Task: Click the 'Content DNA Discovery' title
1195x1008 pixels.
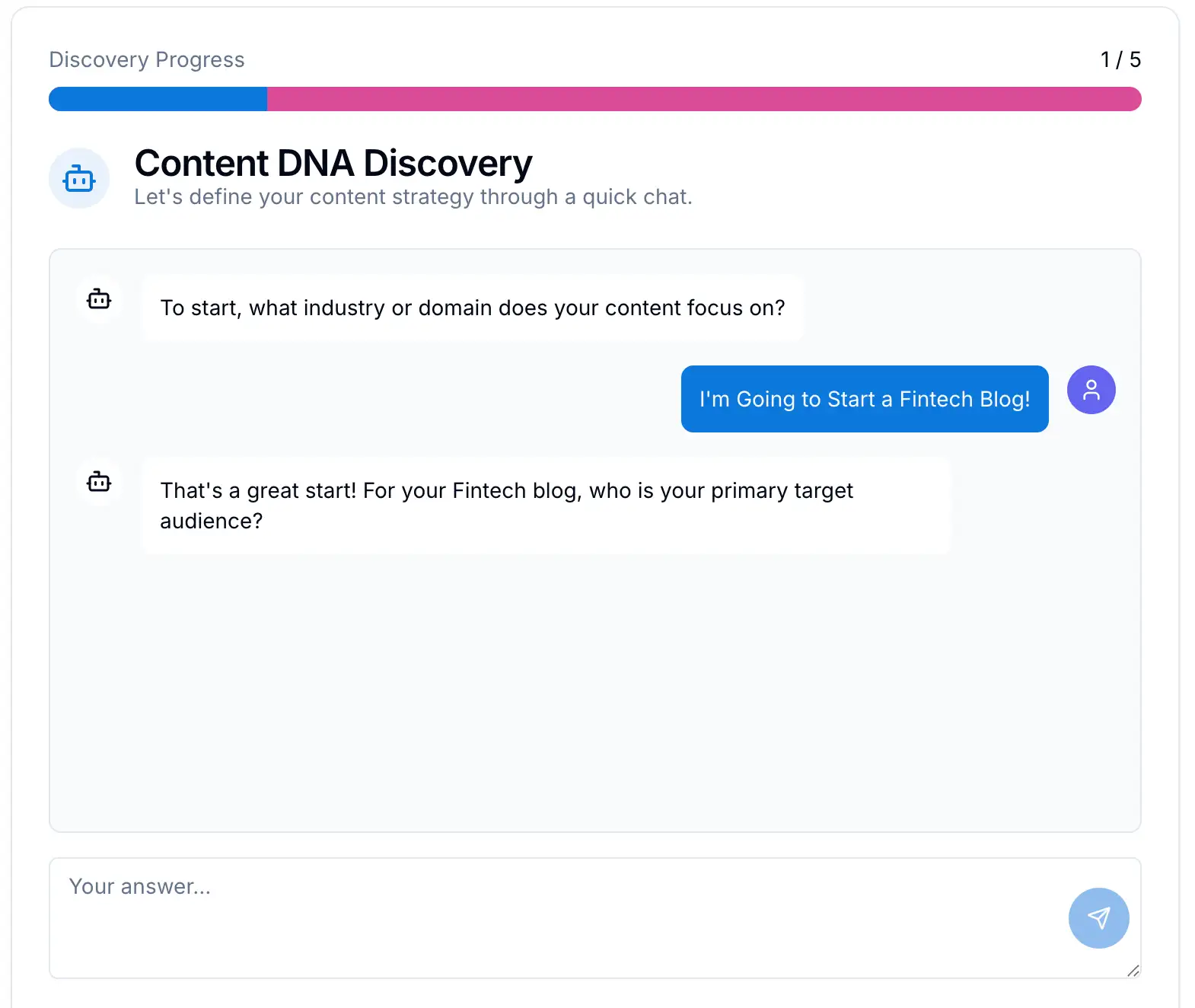Action: tap(333, 162)
